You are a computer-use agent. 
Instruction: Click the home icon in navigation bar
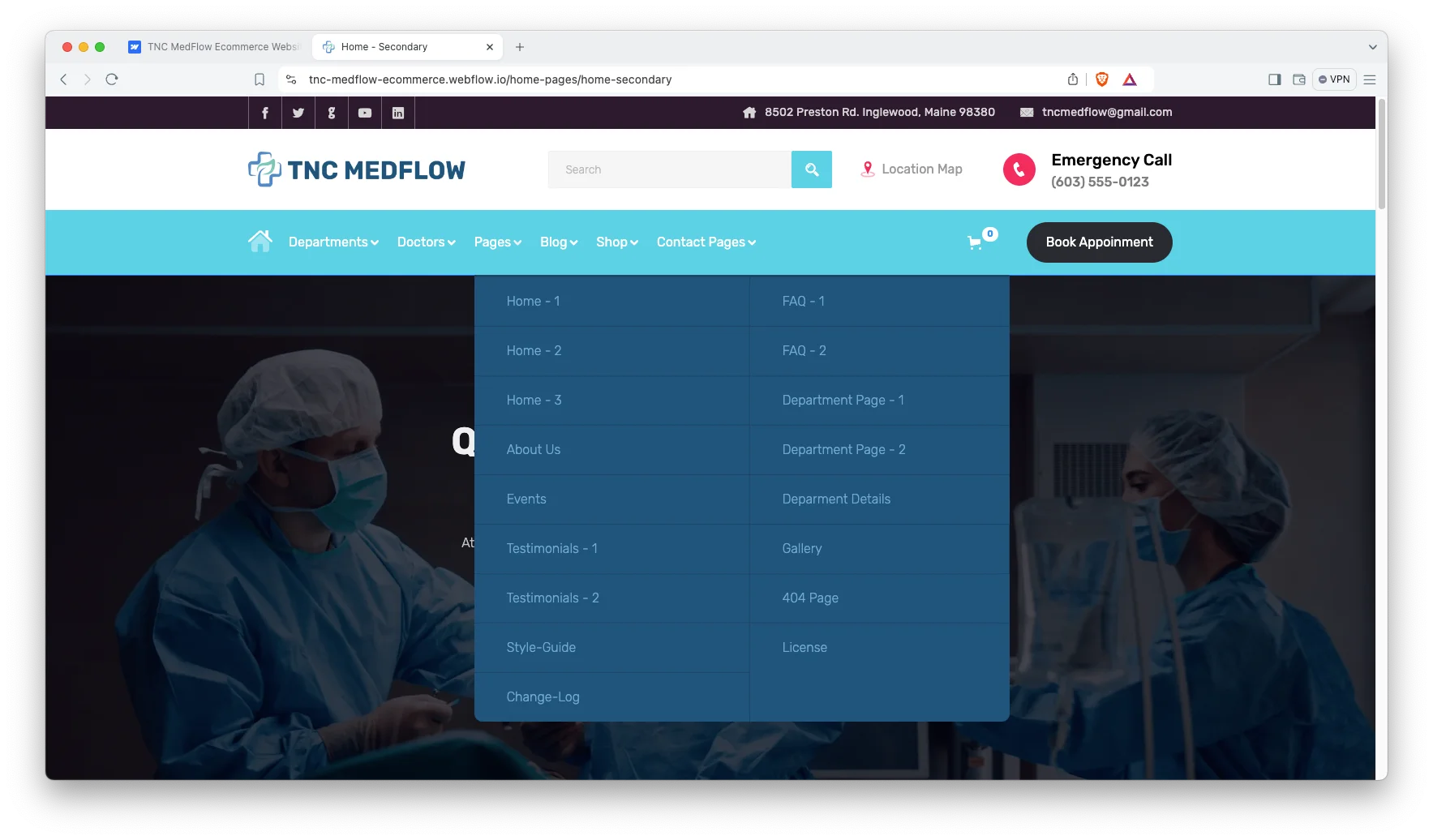[x=260, y=242]
